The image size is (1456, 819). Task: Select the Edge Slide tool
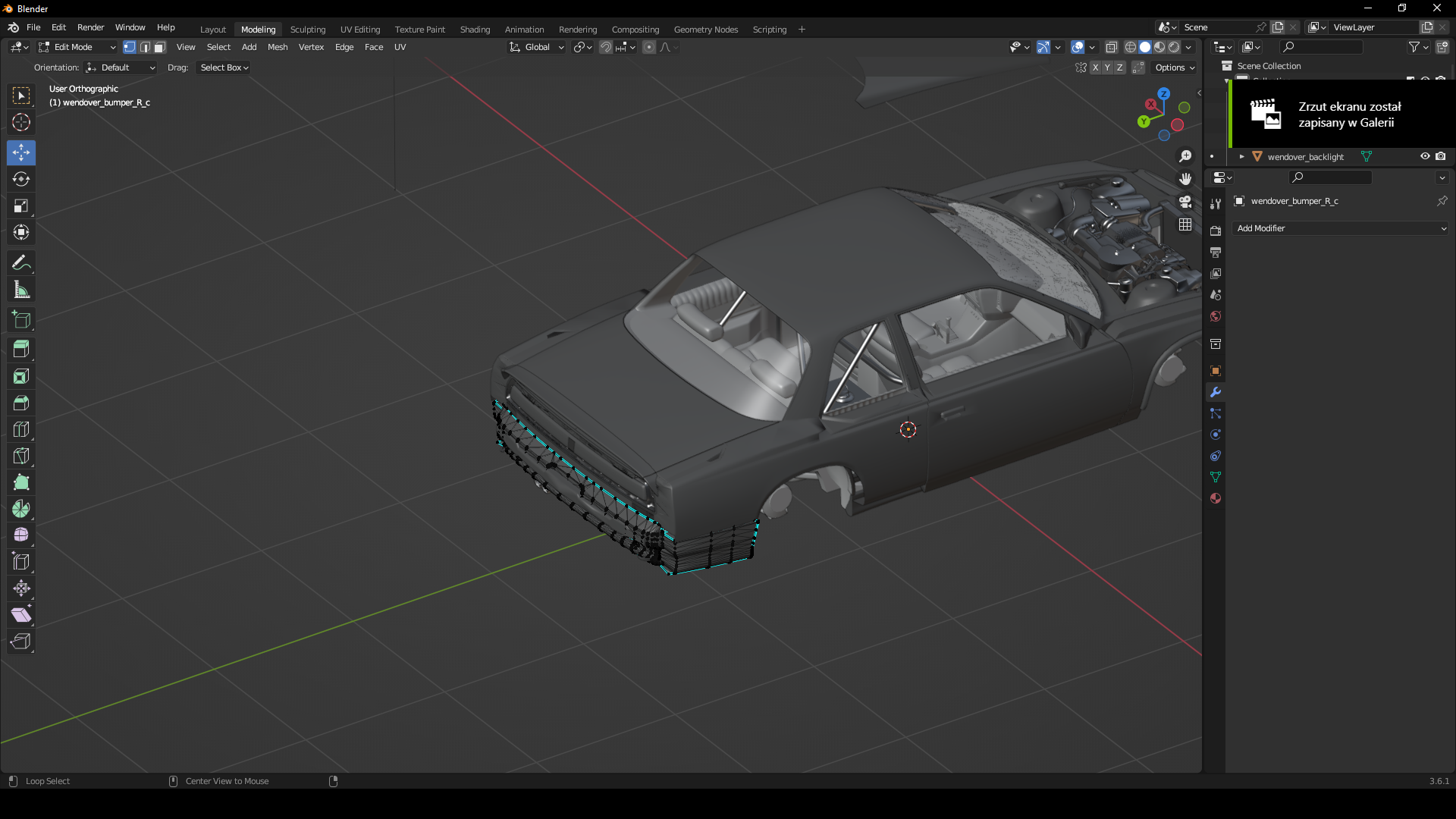[21, 562]
